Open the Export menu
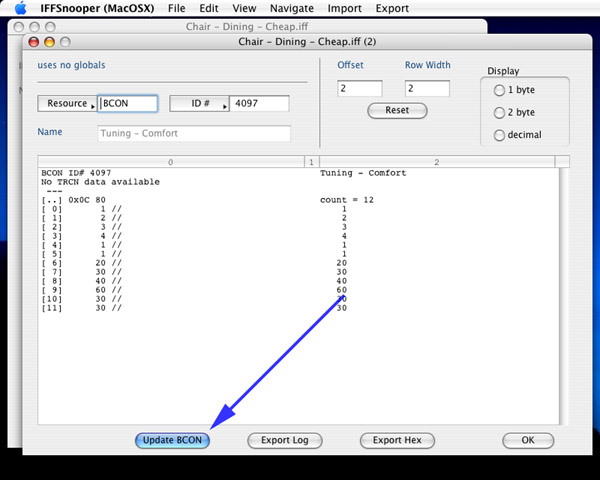This screenshot has width=600, height=480. pos(392,8)
